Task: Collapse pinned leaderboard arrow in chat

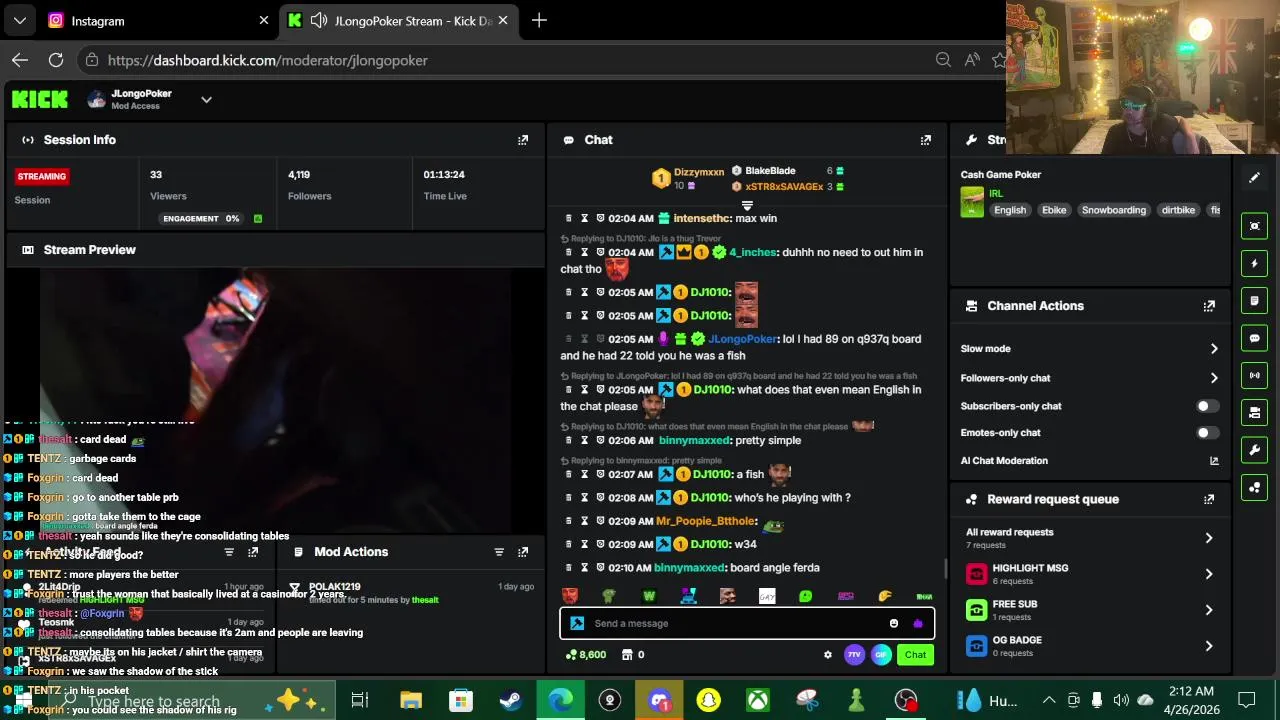Action: [x=747, y=205]
